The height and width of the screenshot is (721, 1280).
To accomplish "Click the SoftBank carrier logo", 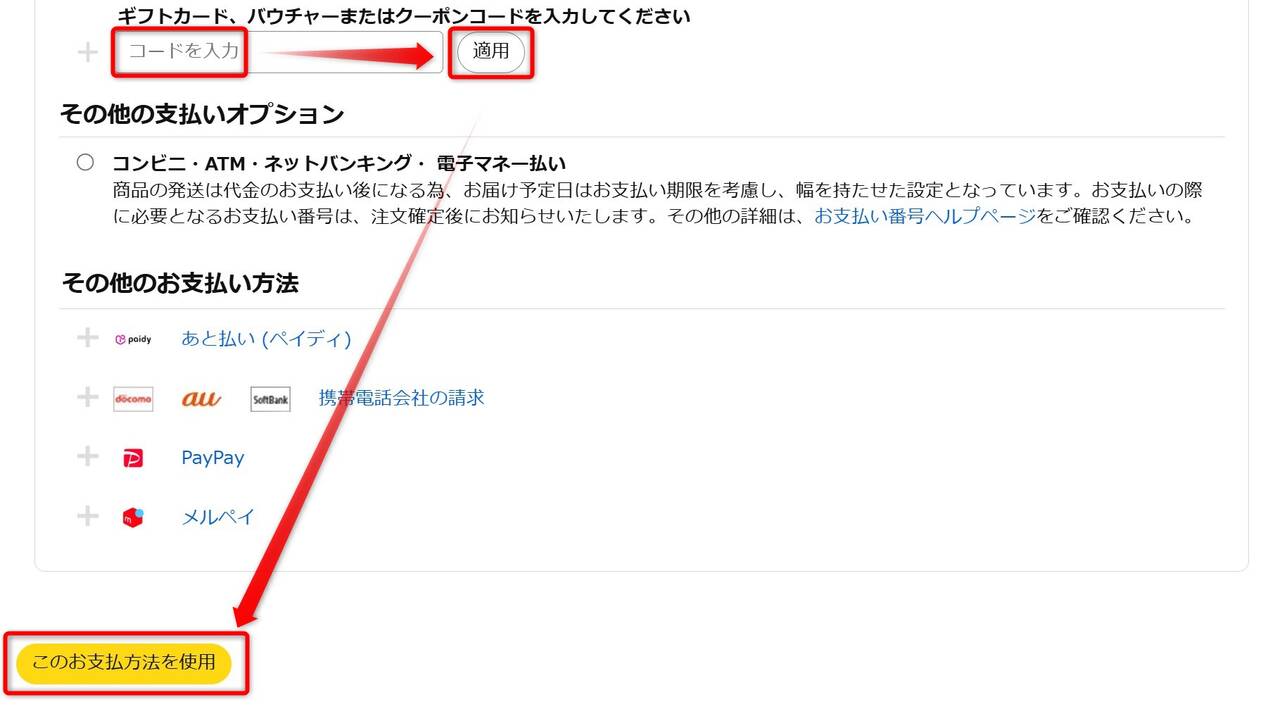I will (270, 399).
